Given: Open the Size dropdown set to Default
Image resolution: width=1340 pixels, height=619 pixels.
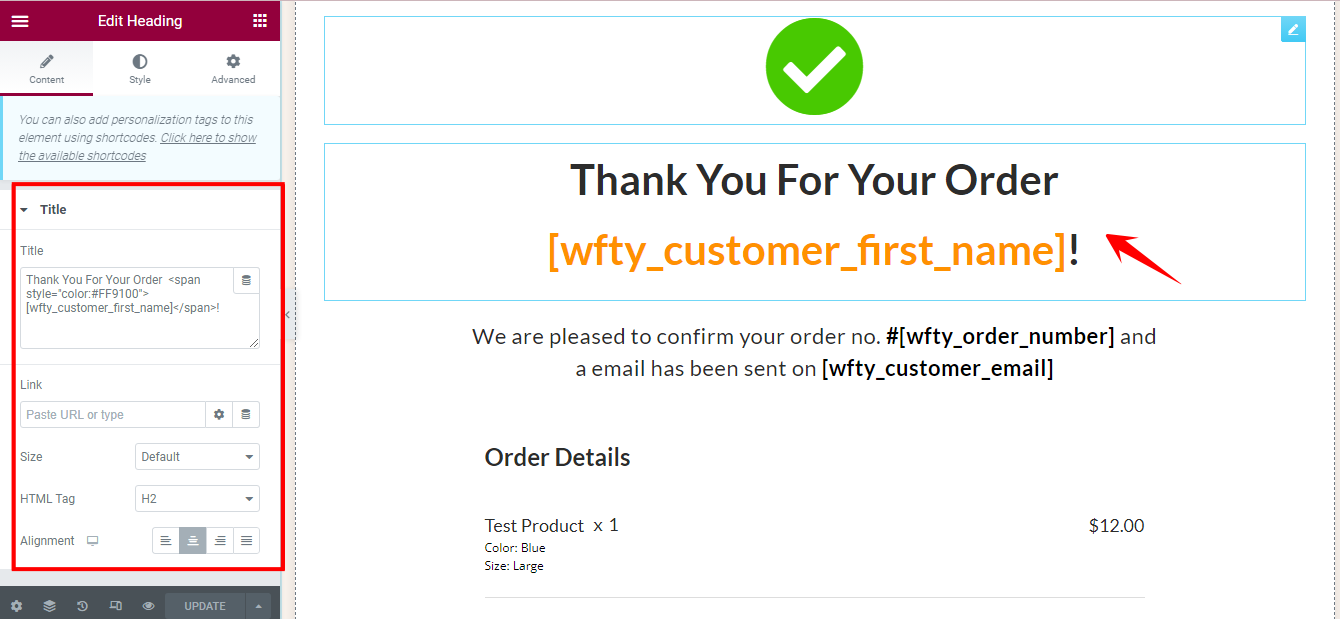Looking at the screenshot, I should [x=197, y=456].
